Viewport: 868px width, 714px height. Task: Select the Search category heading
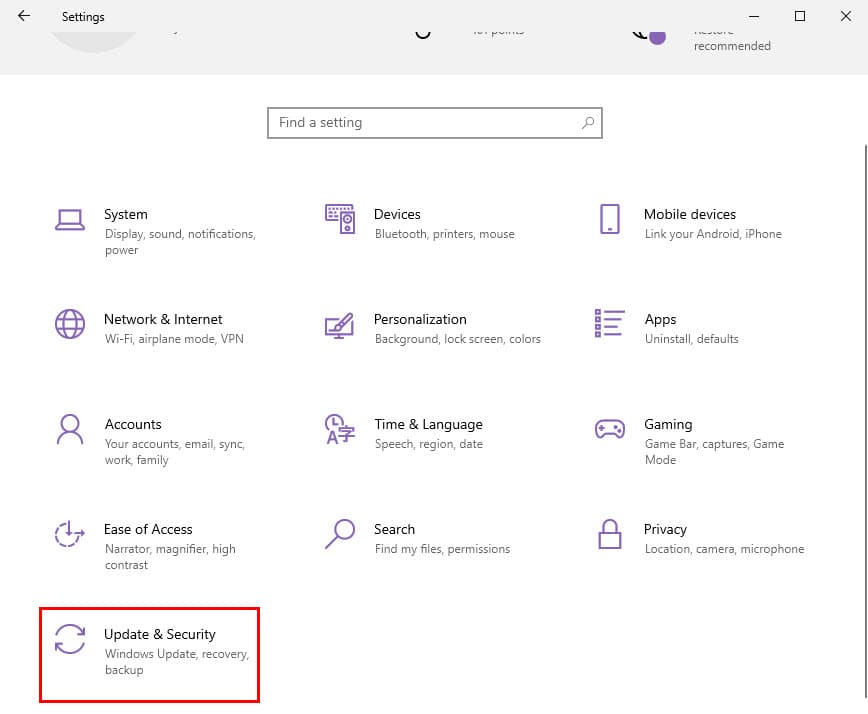point(394,529)
